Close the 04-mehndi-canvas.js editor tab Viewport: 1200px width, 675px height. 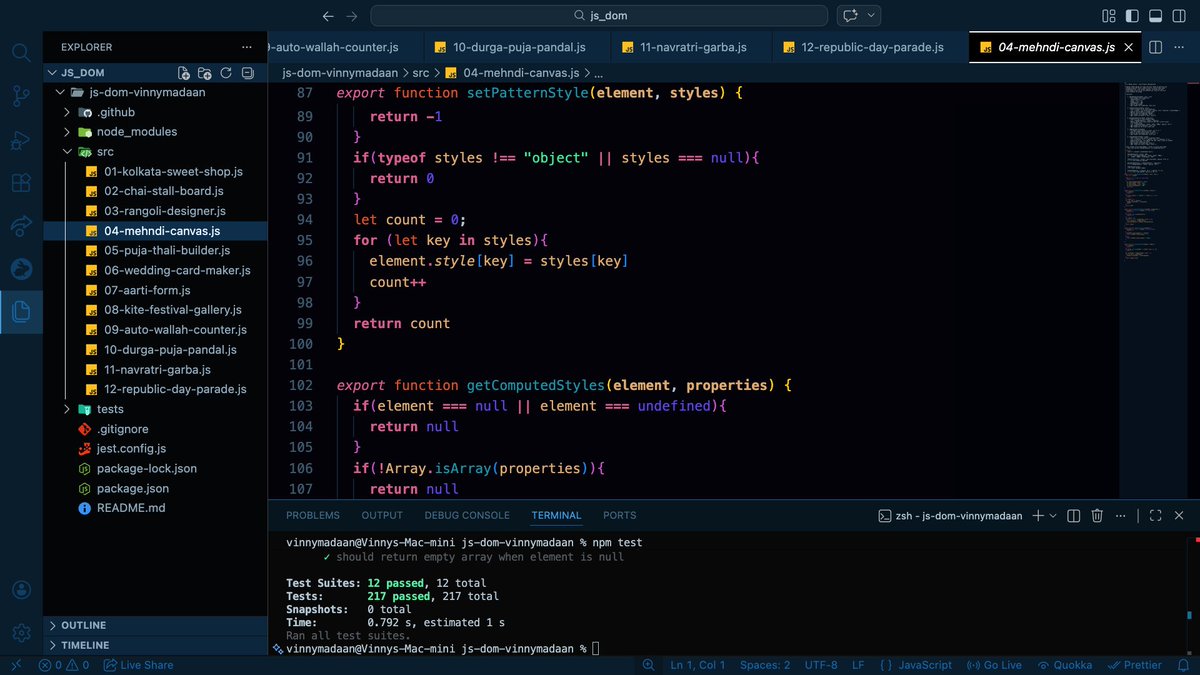[x=1129, y=47]
